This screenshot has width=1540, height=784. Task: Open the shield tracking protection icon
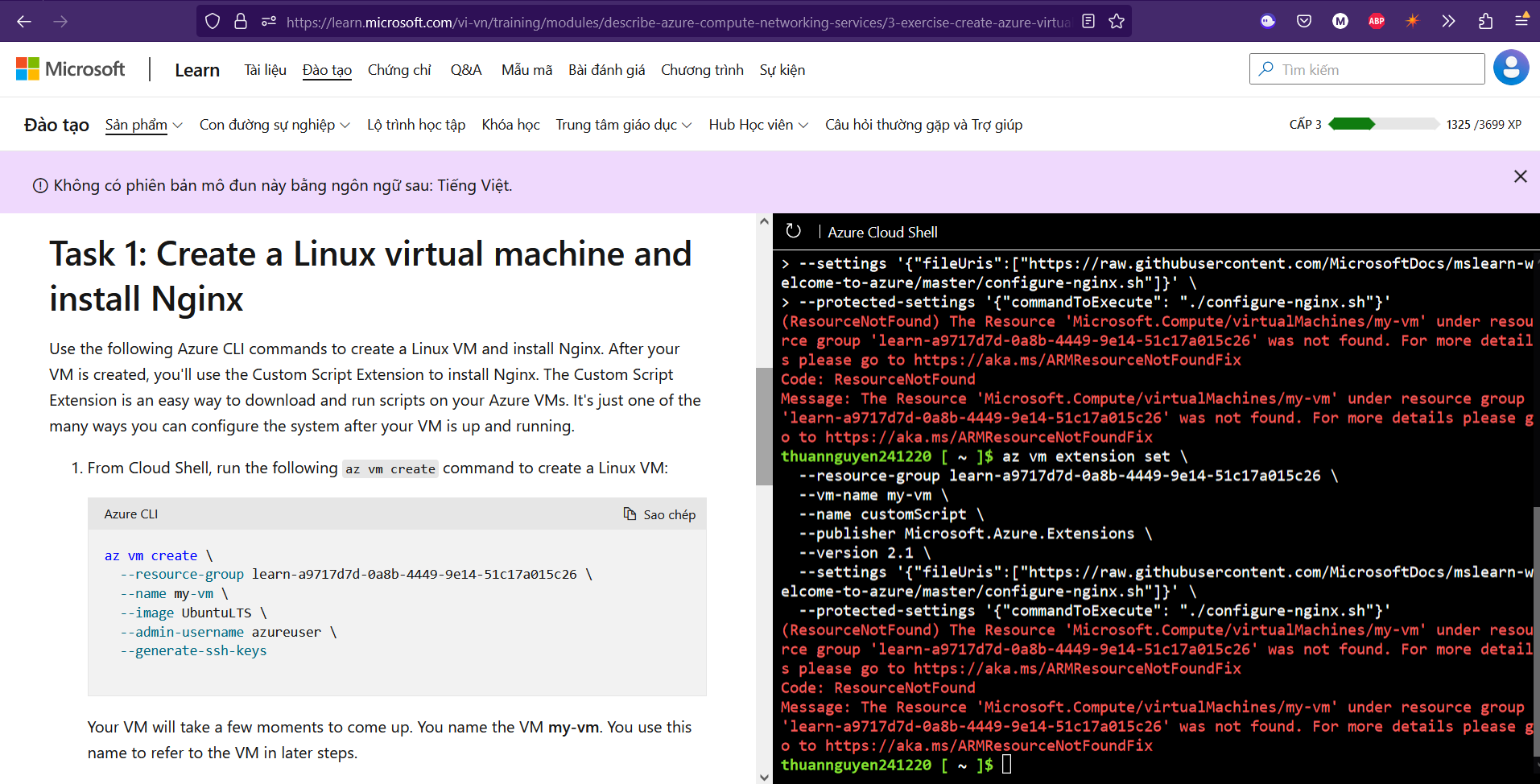pos(213,22)
